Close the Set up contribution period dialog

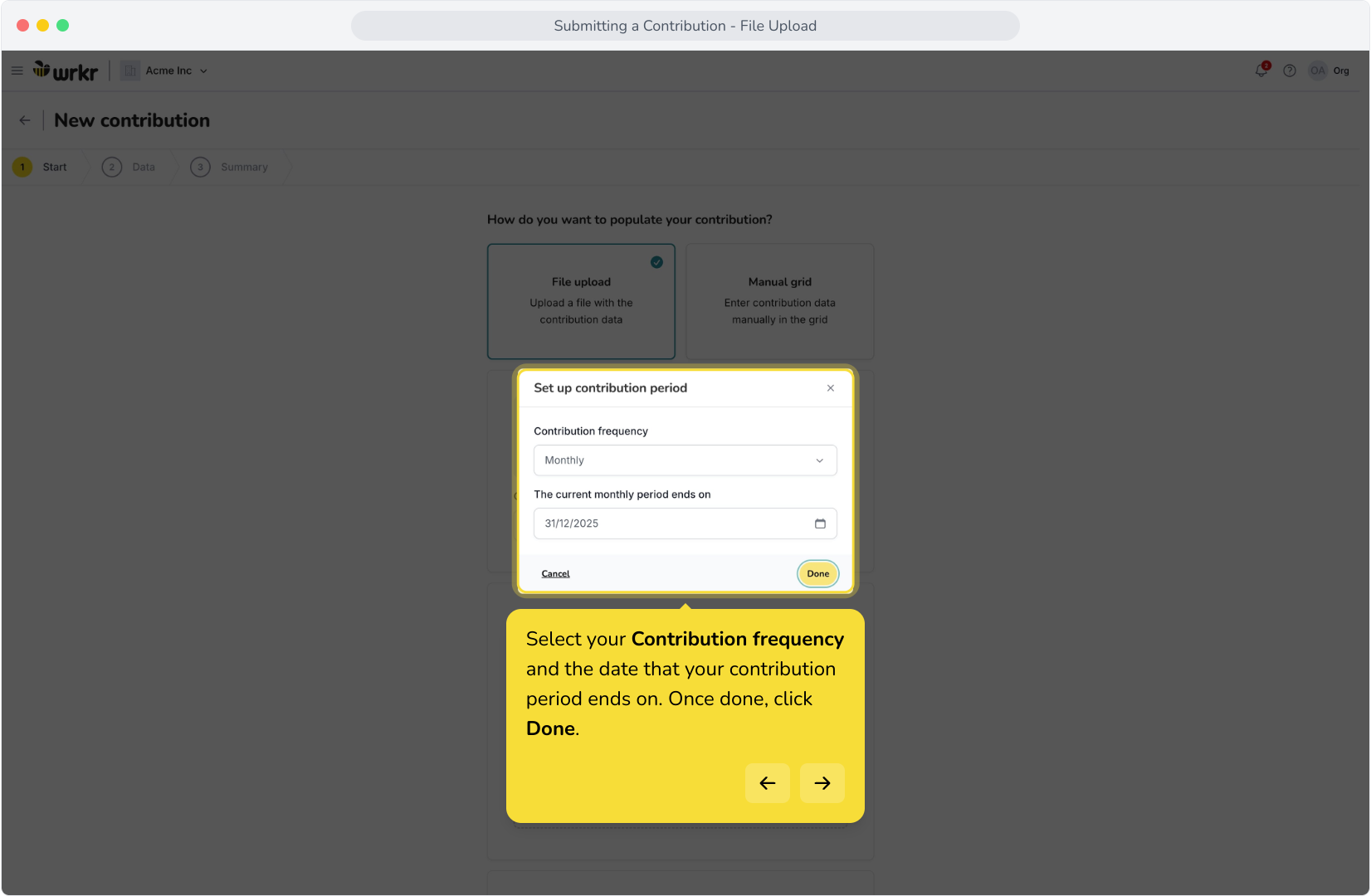pos(831,388)
